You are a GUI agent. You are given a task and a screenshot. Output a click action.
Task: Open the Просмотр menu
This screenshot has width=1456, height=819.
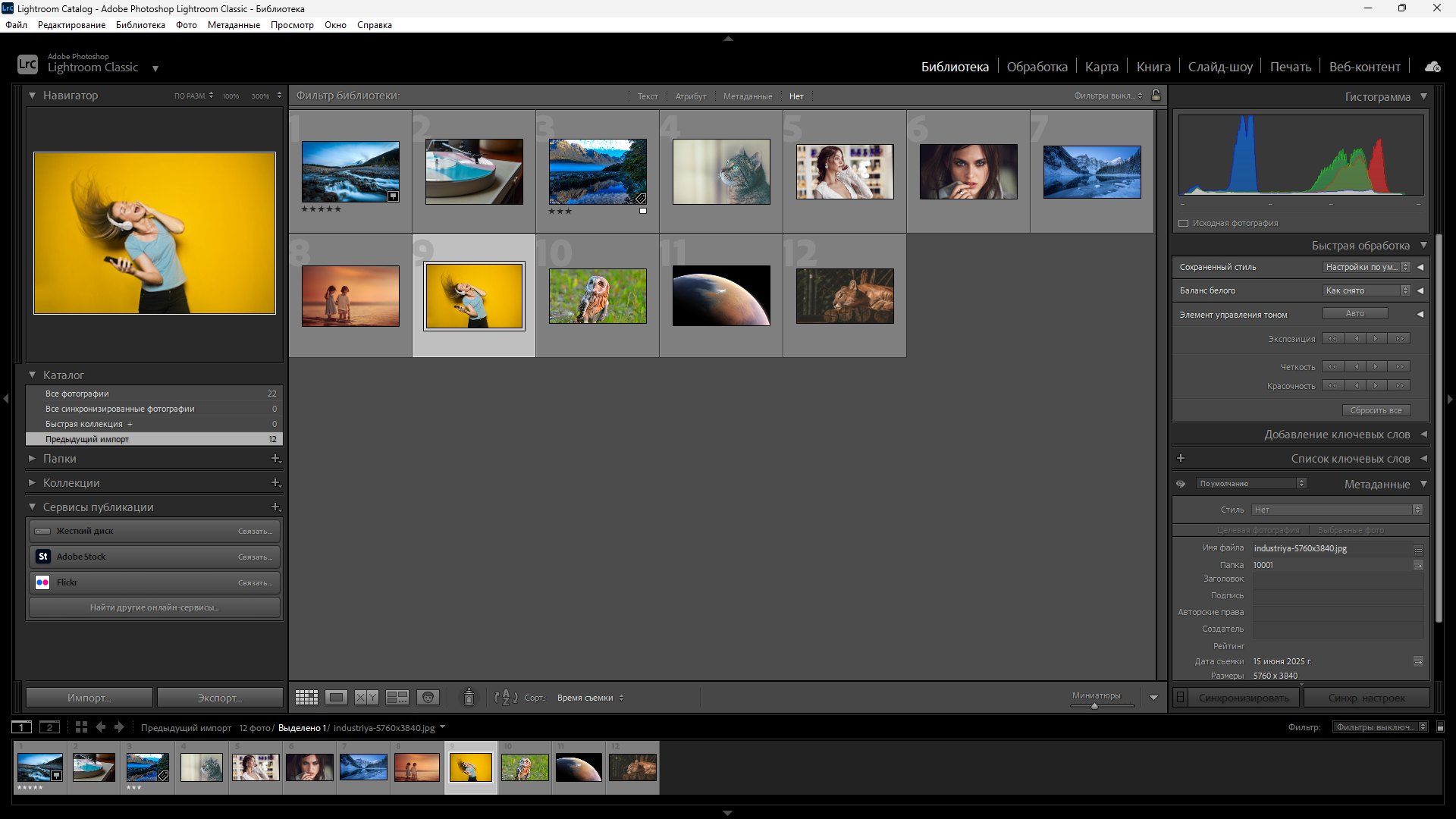(292, 25)
